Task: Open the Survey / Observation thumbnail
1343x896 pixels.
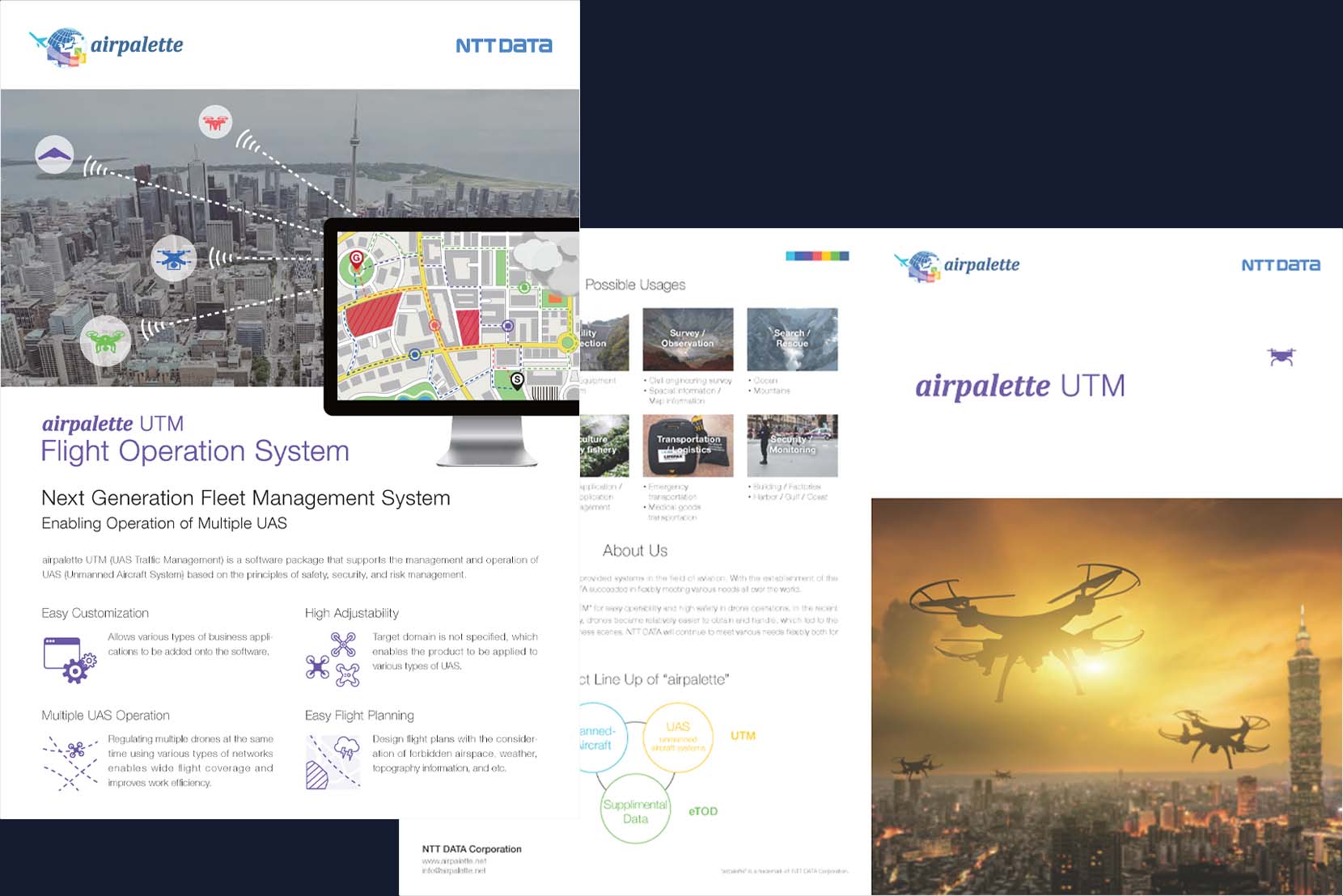Action: coord(688,339)
